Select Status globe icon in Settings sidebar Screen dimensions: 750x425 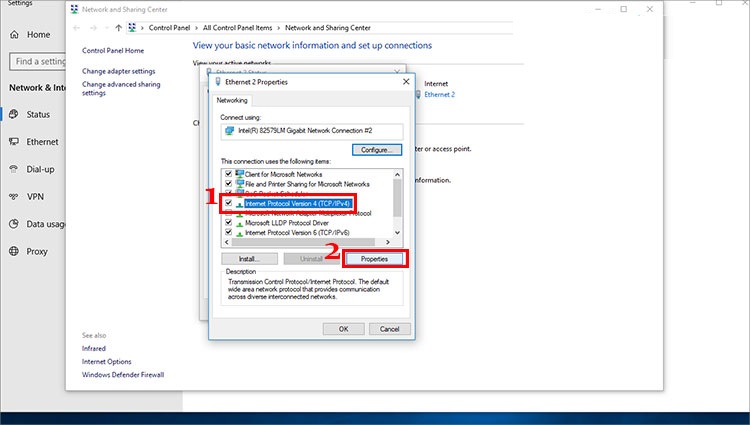(14, 114)
